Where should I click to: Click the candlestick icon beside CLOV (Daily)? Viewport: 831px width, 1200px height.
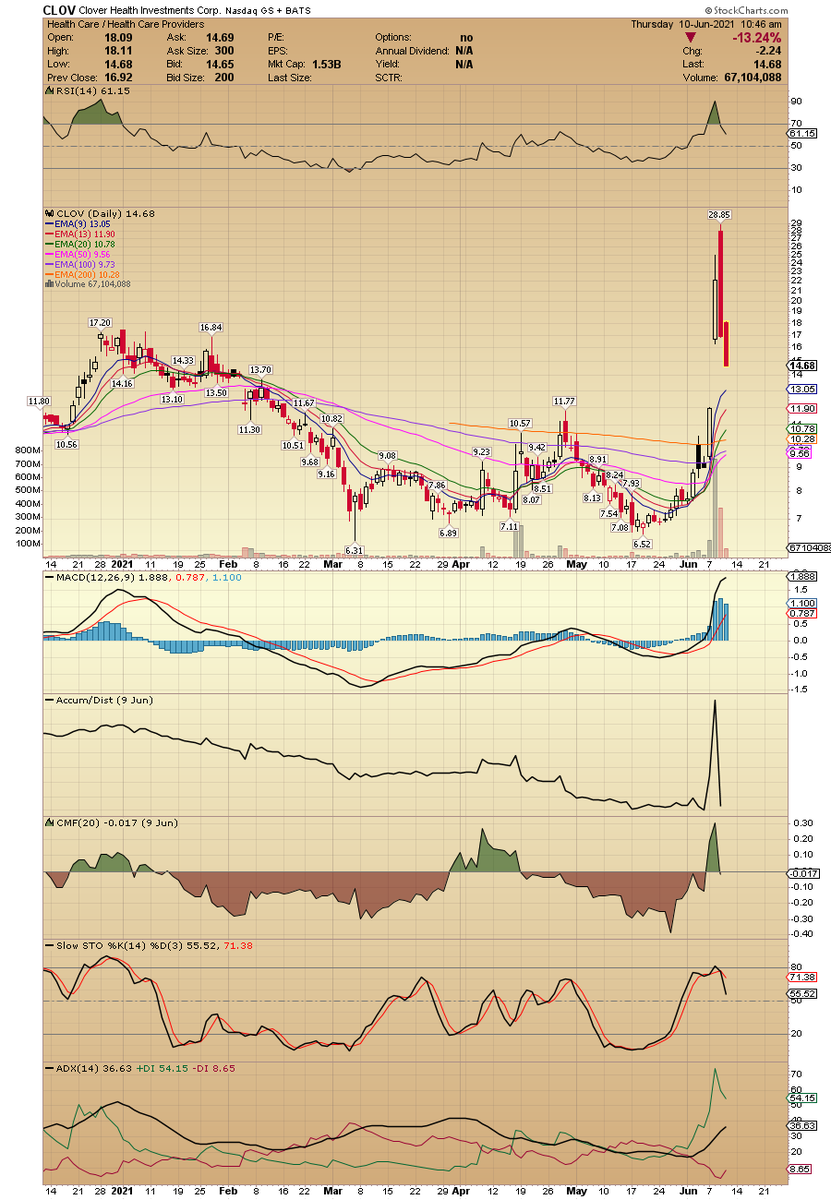[47, 213]
